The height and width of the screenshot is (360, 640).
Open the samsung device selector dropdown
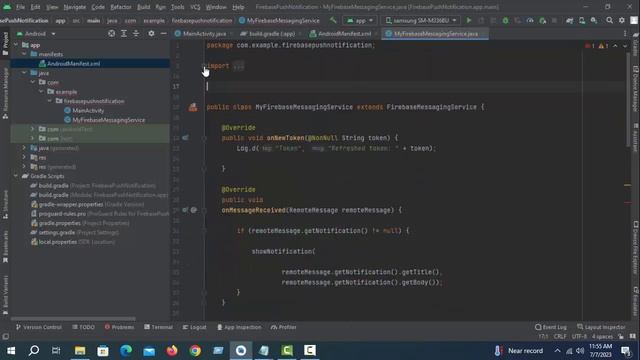[x=421, y=20]
